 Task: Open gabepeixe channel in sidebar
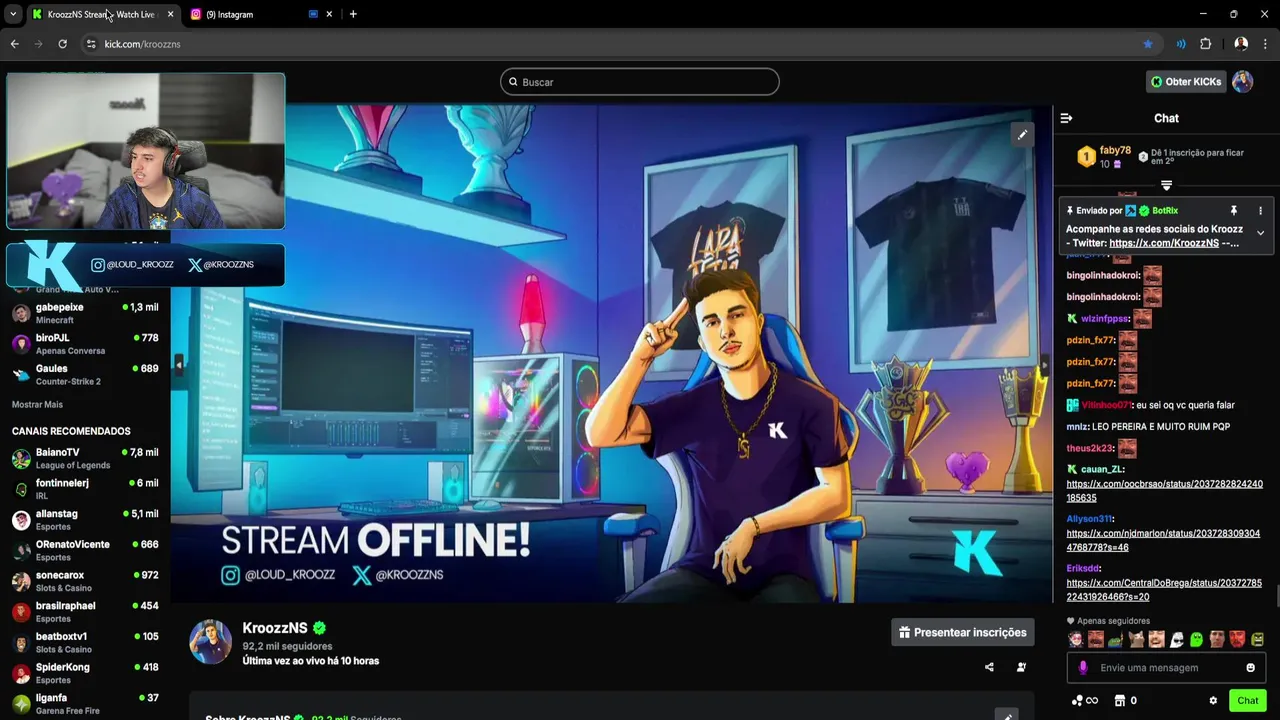[85, 313]
